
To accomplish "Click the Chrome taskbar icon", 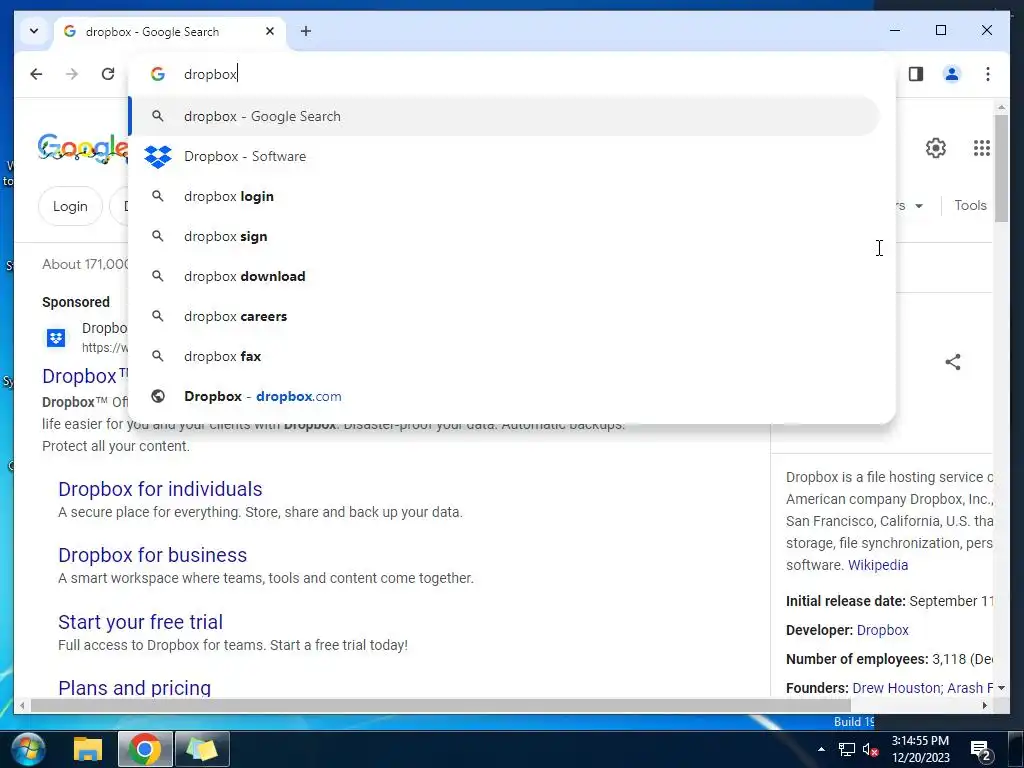I will (x=145, y=749).
